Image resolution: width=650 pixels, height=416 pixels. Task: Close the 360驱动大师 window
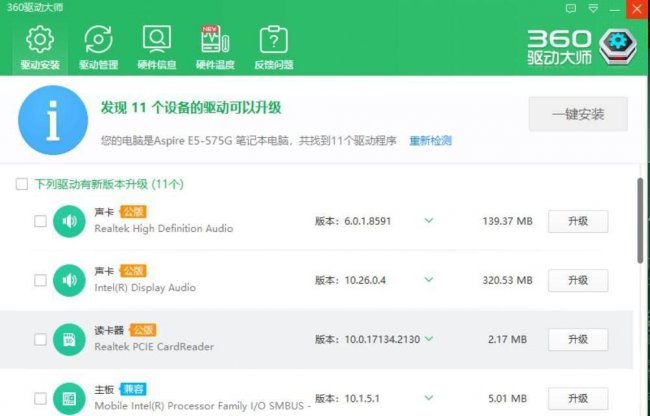(637, 9)
